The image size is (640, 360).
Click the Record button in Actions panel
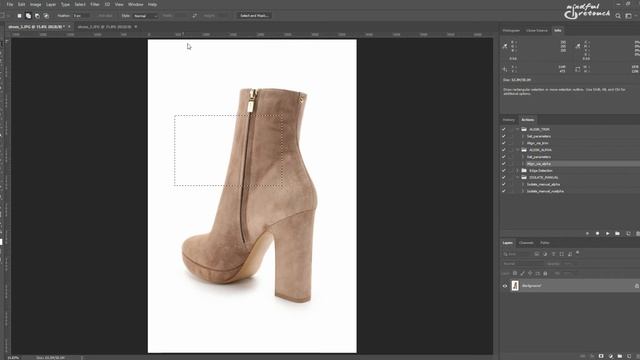click(x=598, y=233)
